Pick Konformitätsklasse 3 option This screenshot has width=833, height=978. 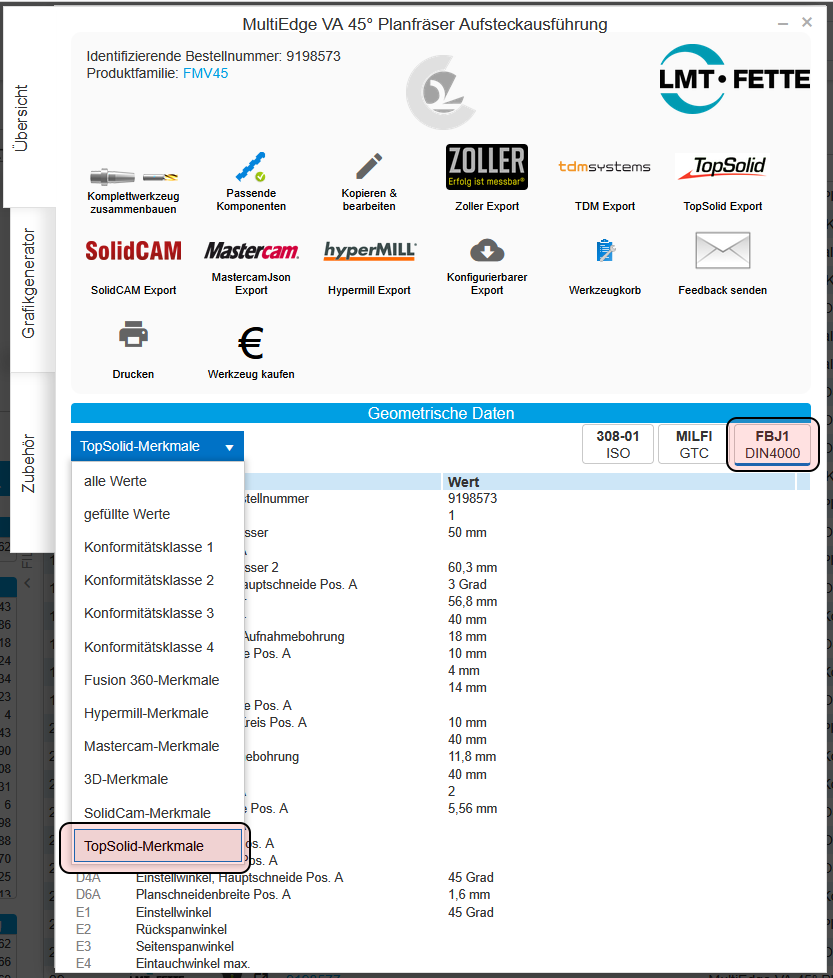click(158, 613)
